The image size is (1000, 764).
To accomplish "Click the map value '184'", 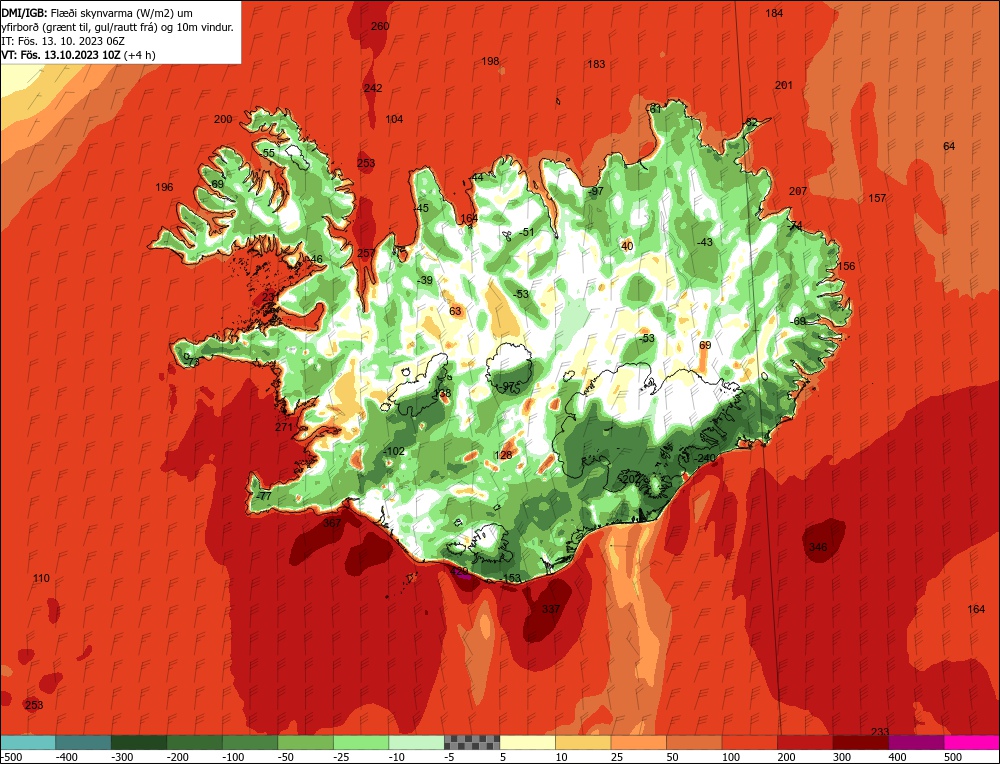I will point(774,13).
